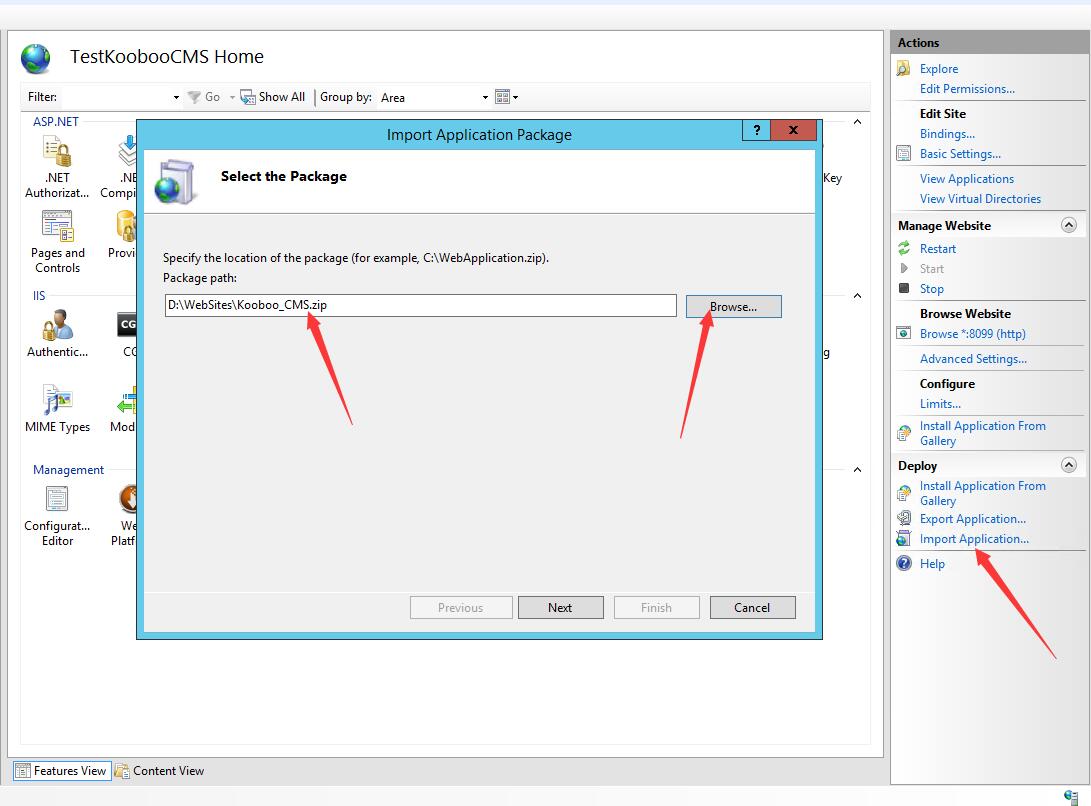Viewport: 1091px width, 806px height.
Task: Open the Authentication feature icon
Action: click(x=57, y=326)
